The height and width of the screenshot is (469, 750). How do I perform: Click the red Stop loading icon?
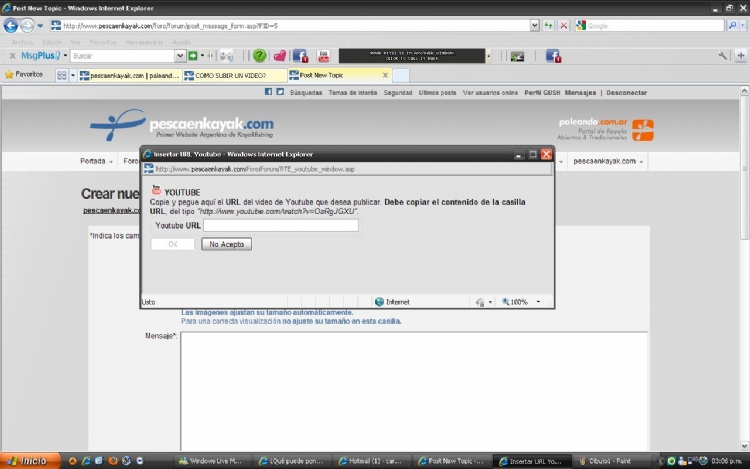tap(564, 26)
